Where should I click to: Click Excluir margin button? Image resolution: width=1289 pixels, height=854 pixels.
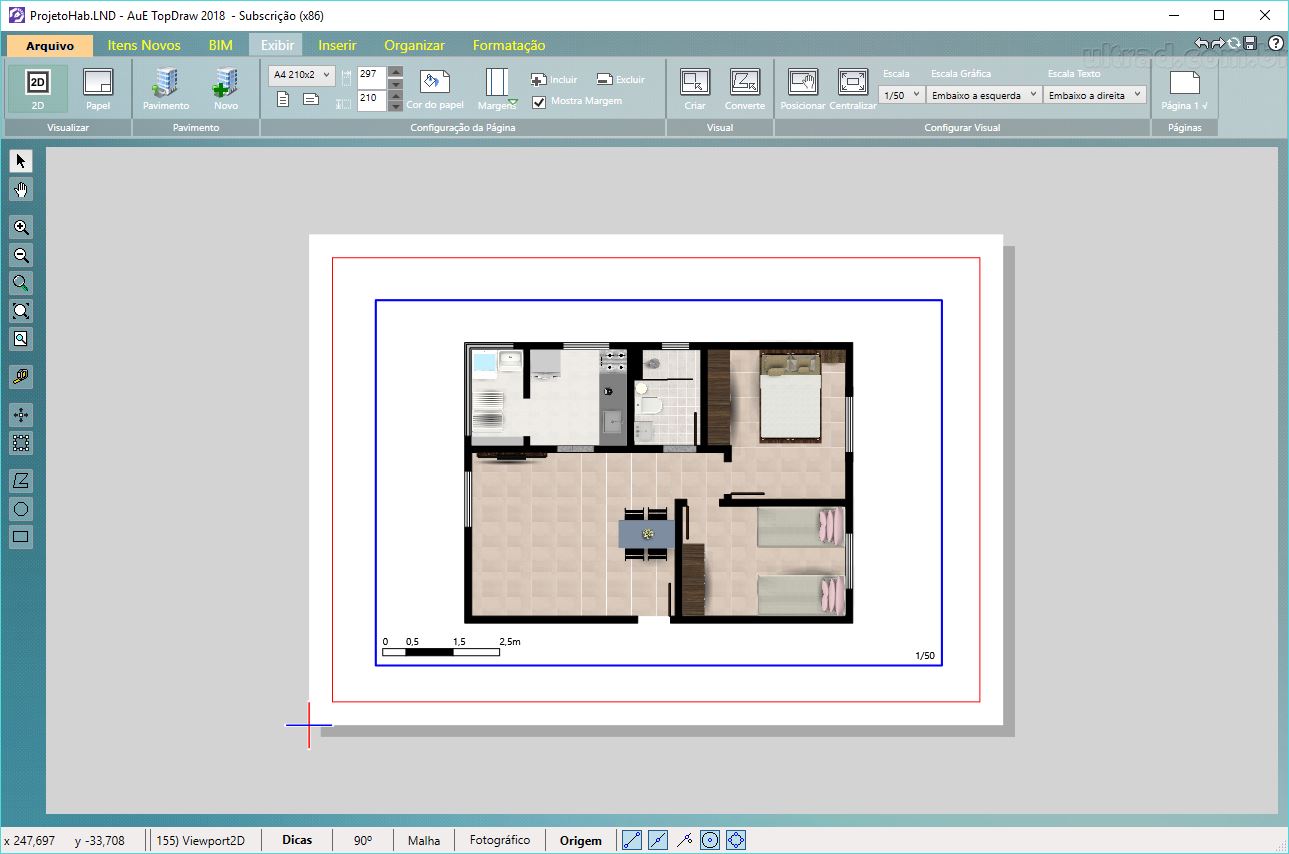621,79
